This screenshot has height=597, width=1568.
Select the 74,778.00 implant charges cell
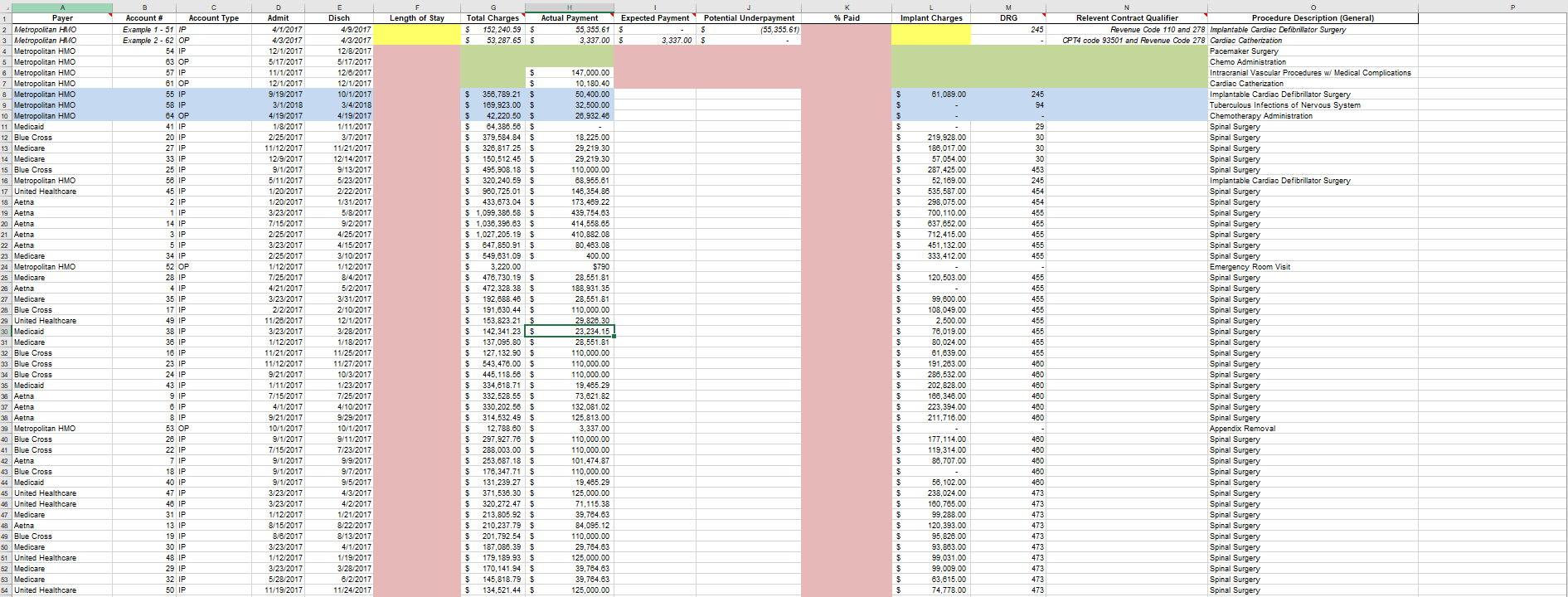pyautogui.click(x=931, y=590)
